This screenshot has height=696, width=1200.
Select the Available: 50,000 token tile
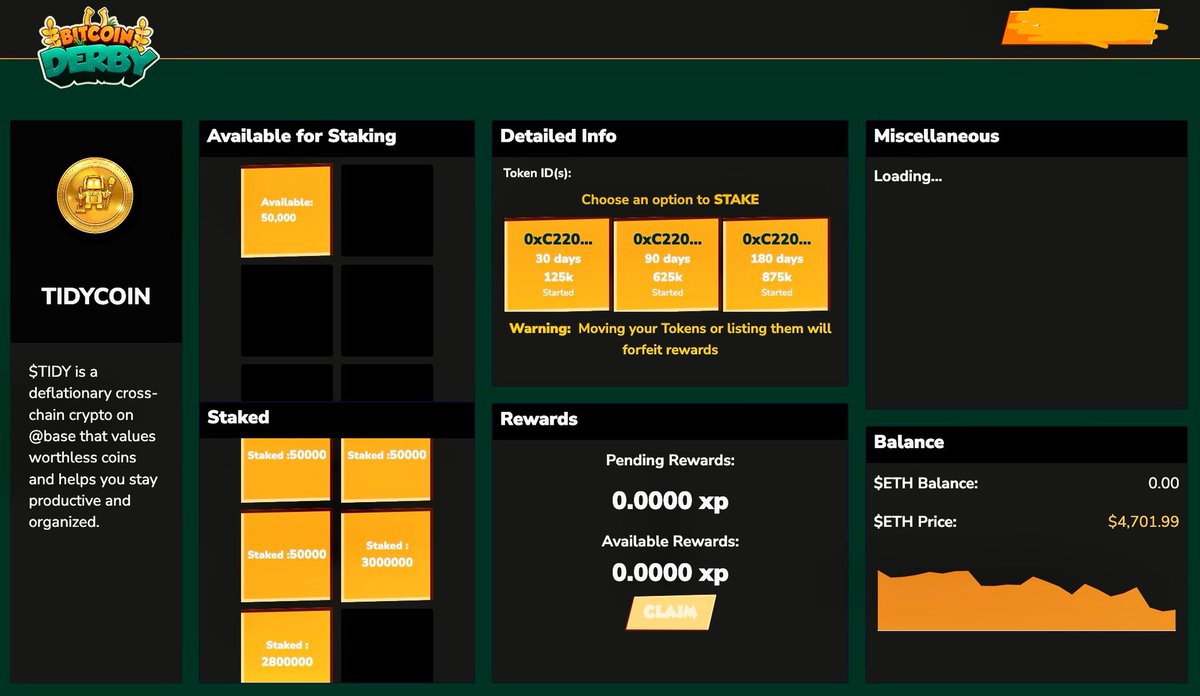click(x=286, y=210)
